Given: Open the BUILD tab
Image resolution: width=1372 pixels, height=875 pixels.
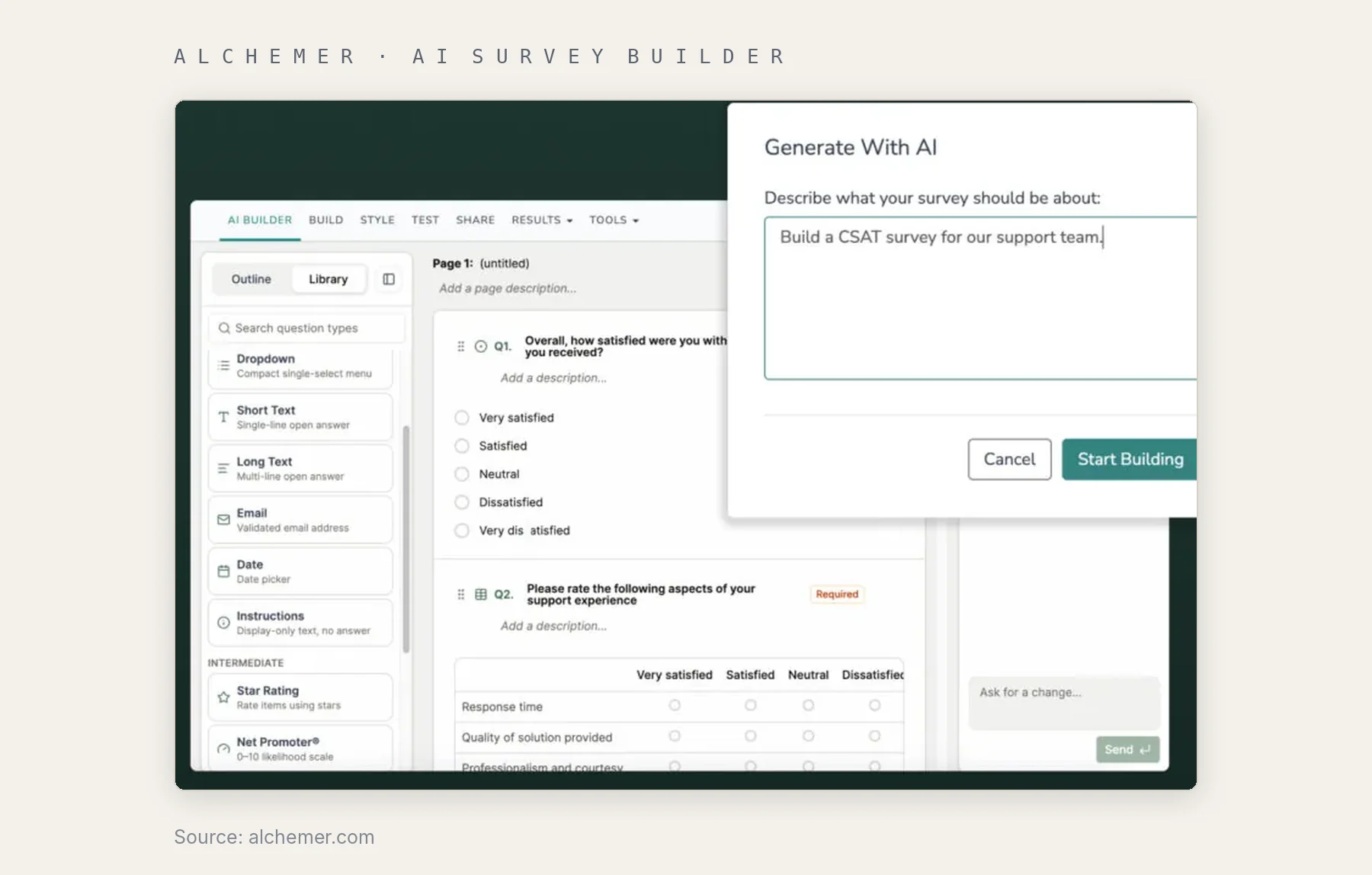Looking at the screenshot, I should 326,220.
